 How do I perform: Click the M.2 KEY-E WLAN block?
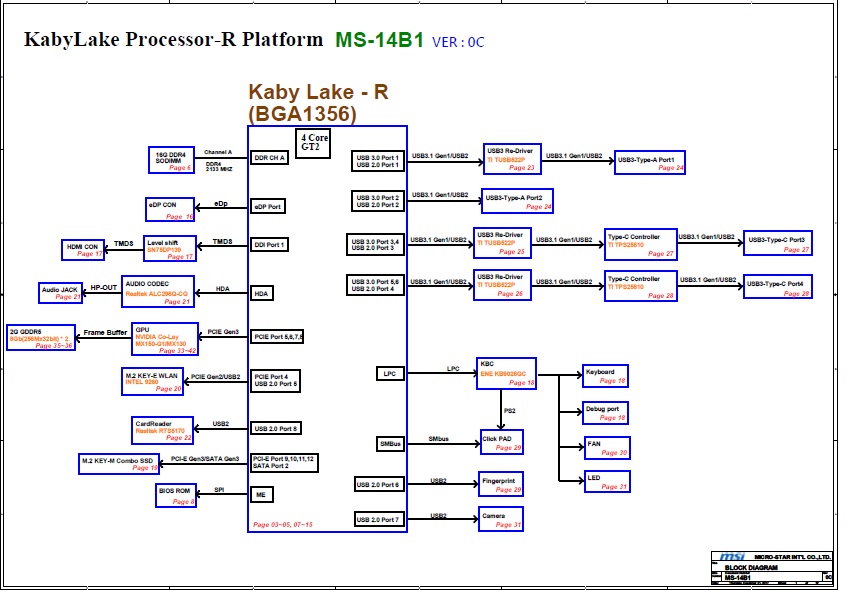click(153, 382)
